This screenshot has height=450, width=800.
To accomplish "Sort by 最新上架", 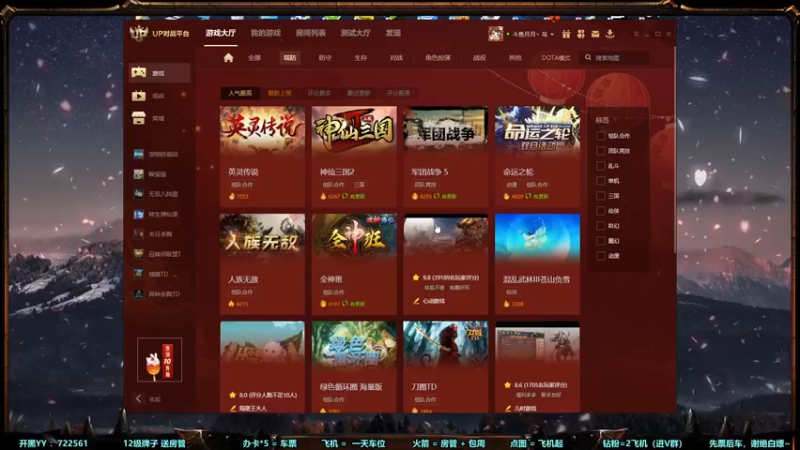I will point(280,93).
